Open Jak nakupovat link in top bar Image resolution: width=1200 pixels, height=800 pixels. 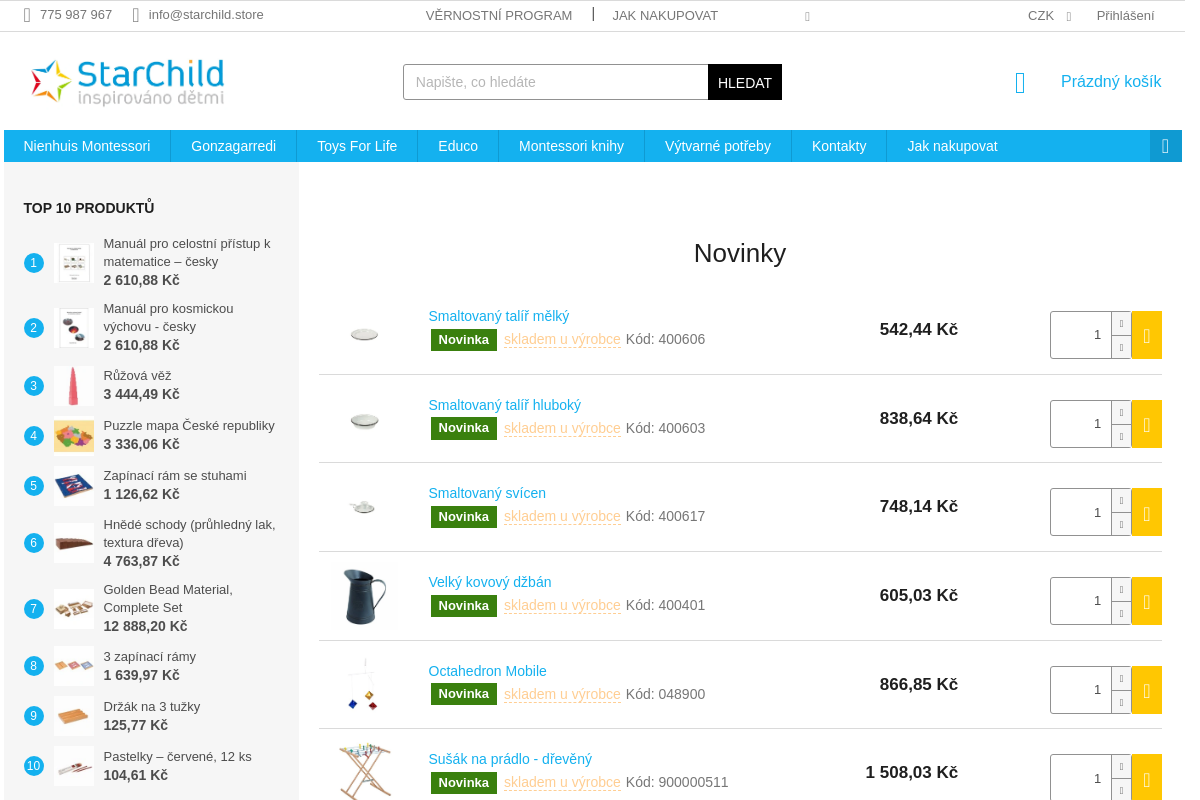[665, 15]
